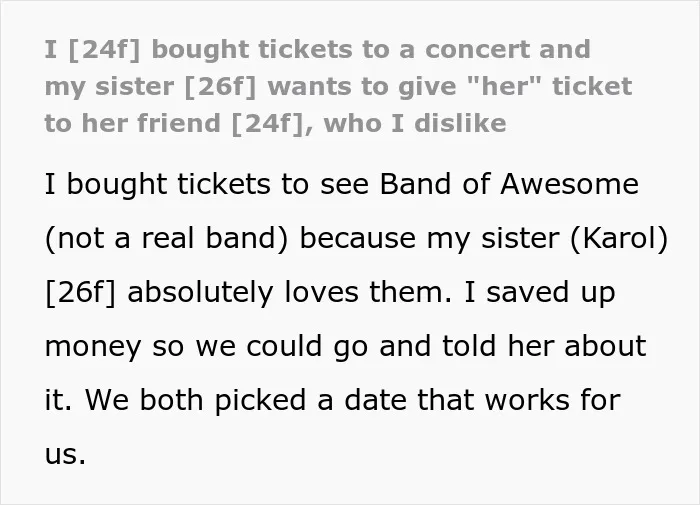Click the words "Band of Awesome"

(509, 184)
